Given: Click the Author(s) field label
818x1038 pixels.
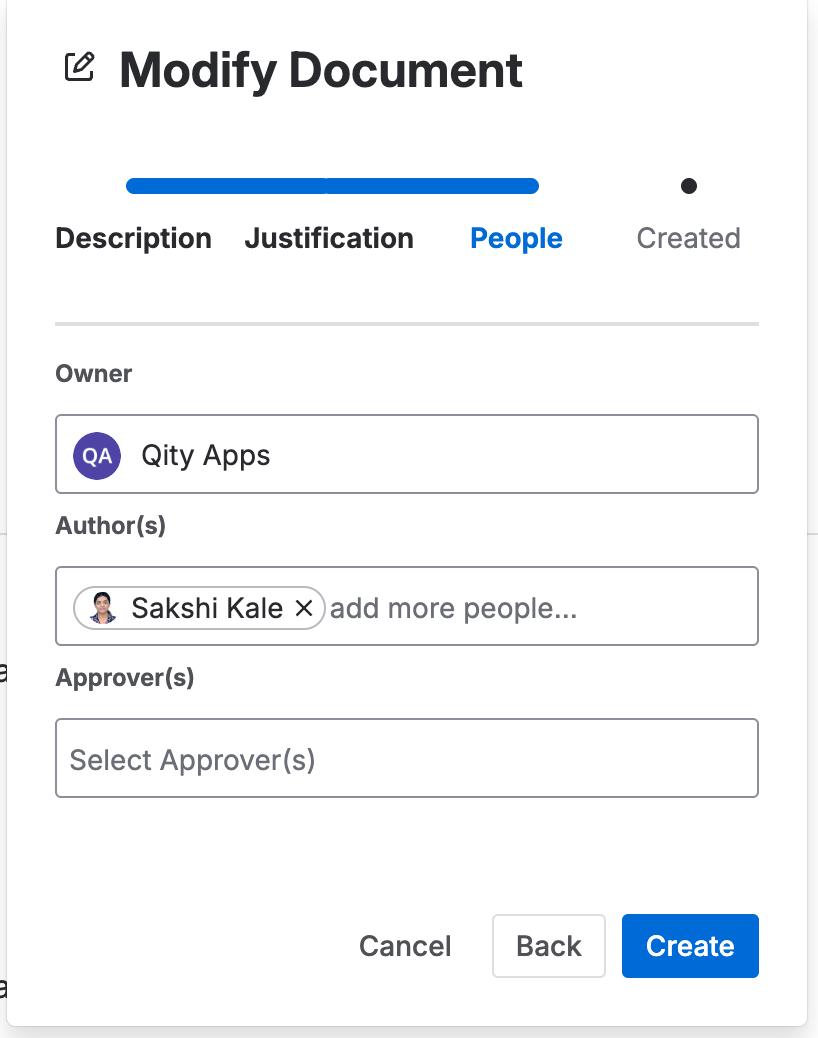Looking at the screenshot, I should pos(111,526).
